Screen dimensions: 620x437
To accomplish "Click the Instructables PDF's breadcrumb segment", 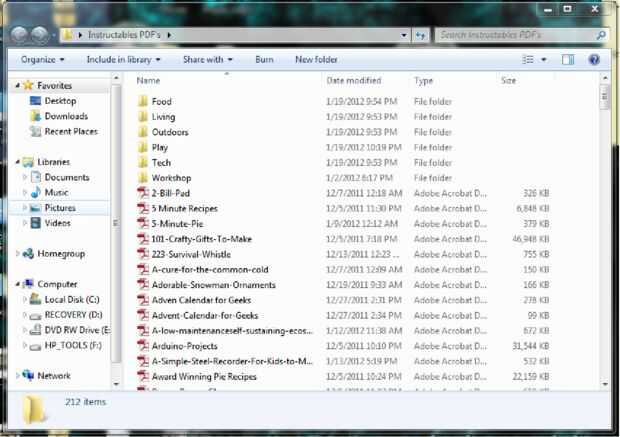I will (124, 35).
